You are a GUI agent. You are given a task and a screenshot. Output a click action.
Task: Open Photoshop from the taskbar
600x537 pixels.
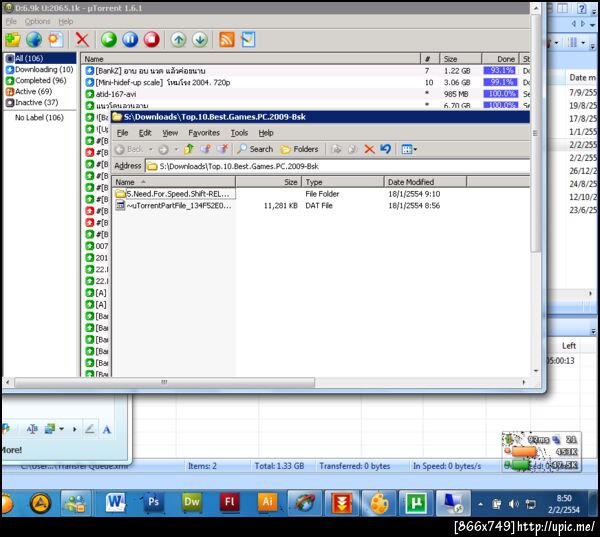(x=153, y=502)
